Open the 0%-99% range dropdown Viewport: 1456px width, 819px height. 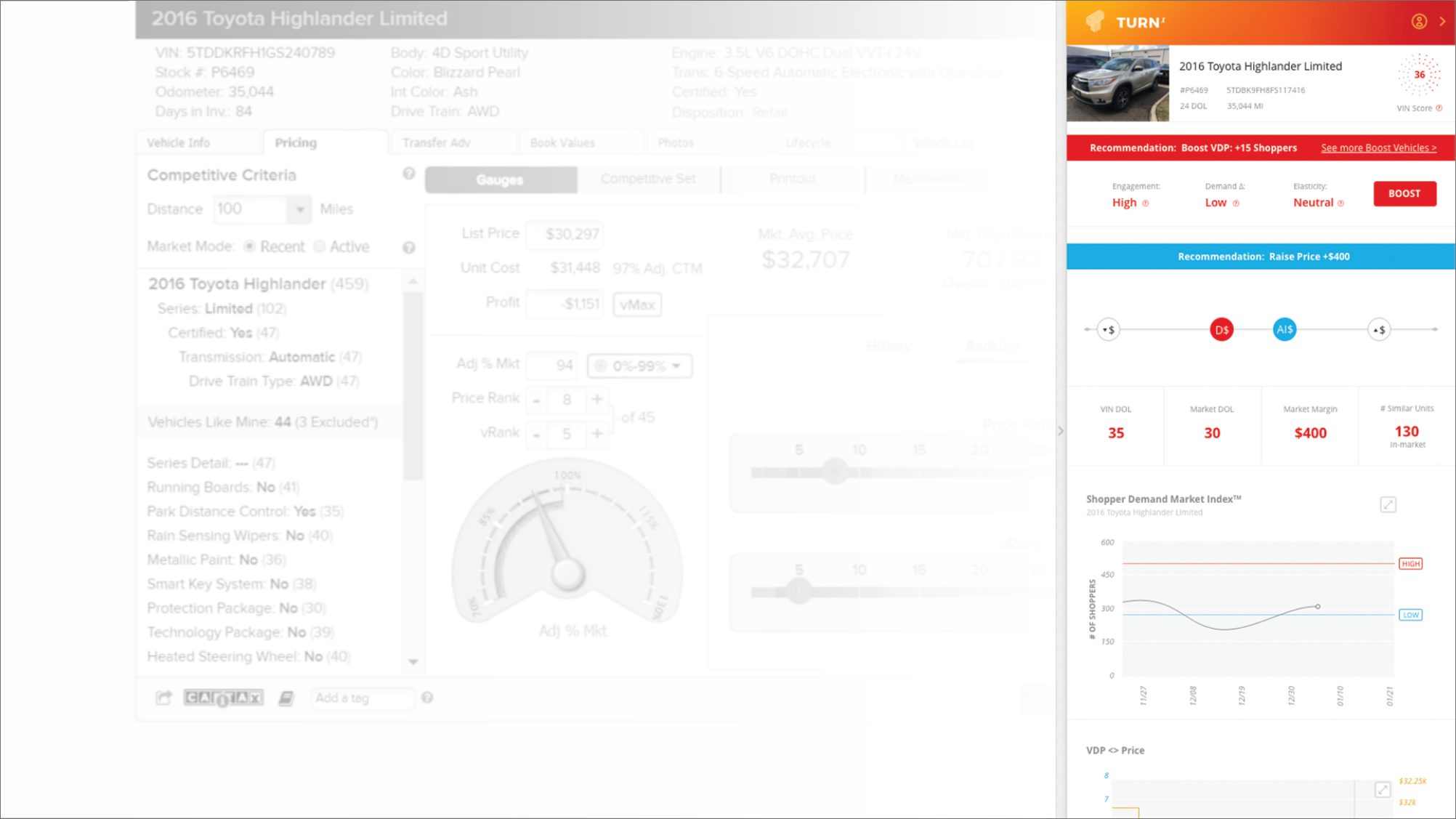point(639,366)
